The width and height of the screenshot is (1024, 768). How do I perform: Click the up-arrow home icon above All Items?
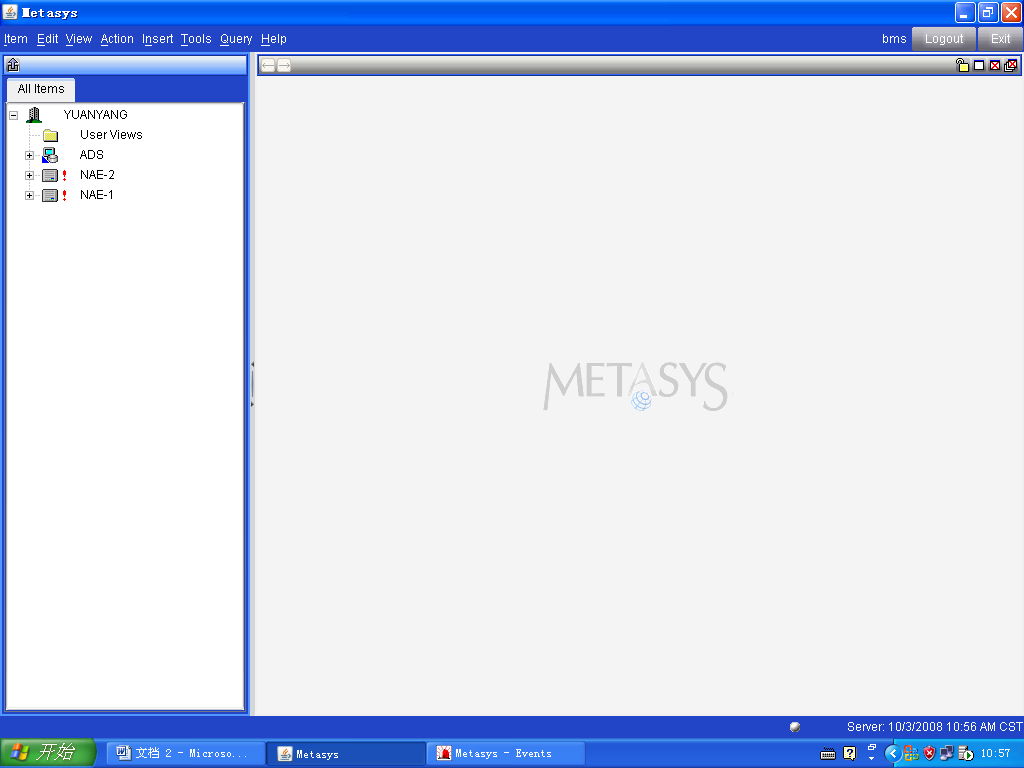[x=13, y=65]
